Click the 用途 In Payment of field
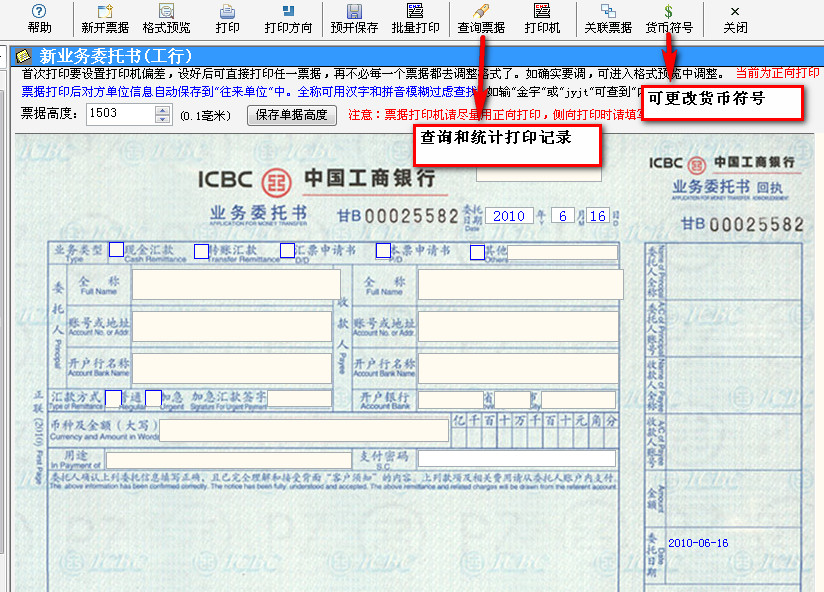824x592 pixels. pyautogui.click(x=229, y=460)
